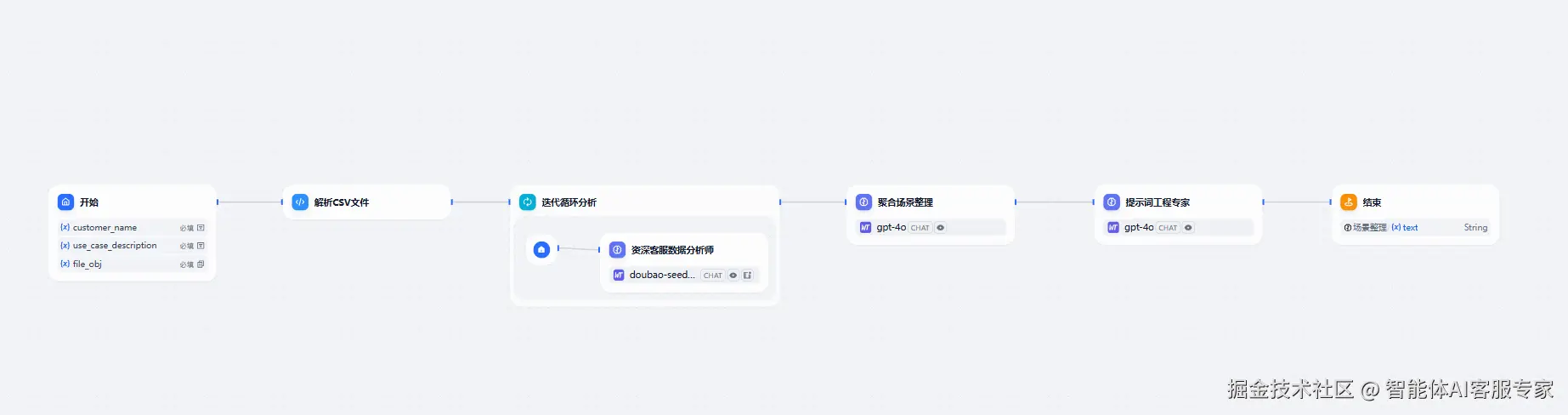The height and width of the screenshot is (415, 1568).
Task: Click CHAT badge in 聚合场景整理 node
Action: [920, 228]
